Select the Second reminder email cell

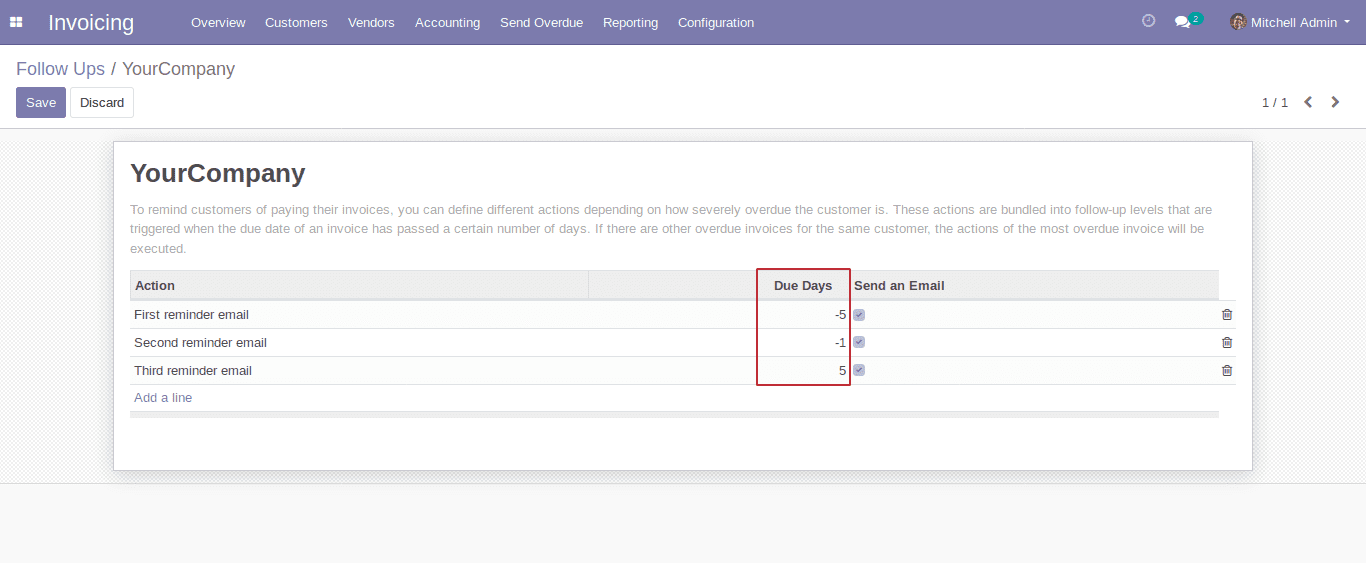(359, 342)
